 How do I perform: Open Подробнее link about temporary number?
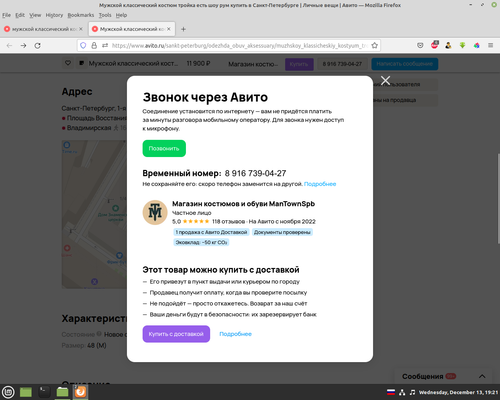click(x=320, y=184)
